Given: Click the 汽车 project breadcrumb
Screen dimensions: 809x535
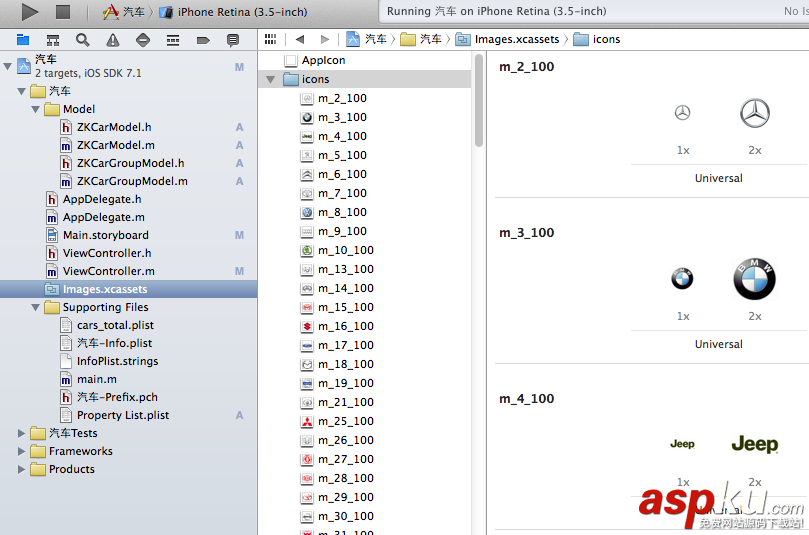Looking at the screenshot, I should point(366,39).
